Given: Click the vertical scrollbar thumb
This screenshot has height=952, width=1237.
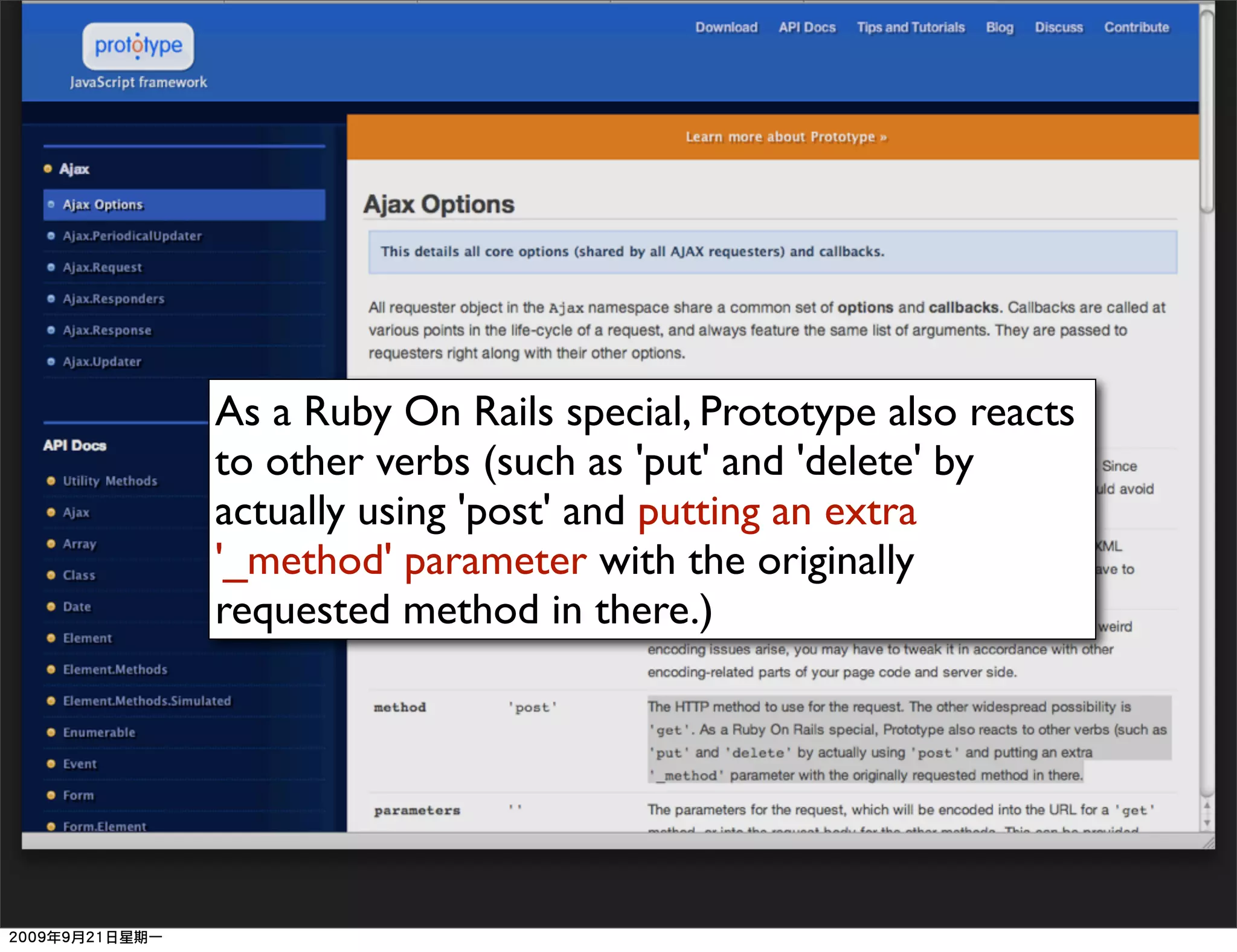Looking at the screenshot, I should [1207, 112].
